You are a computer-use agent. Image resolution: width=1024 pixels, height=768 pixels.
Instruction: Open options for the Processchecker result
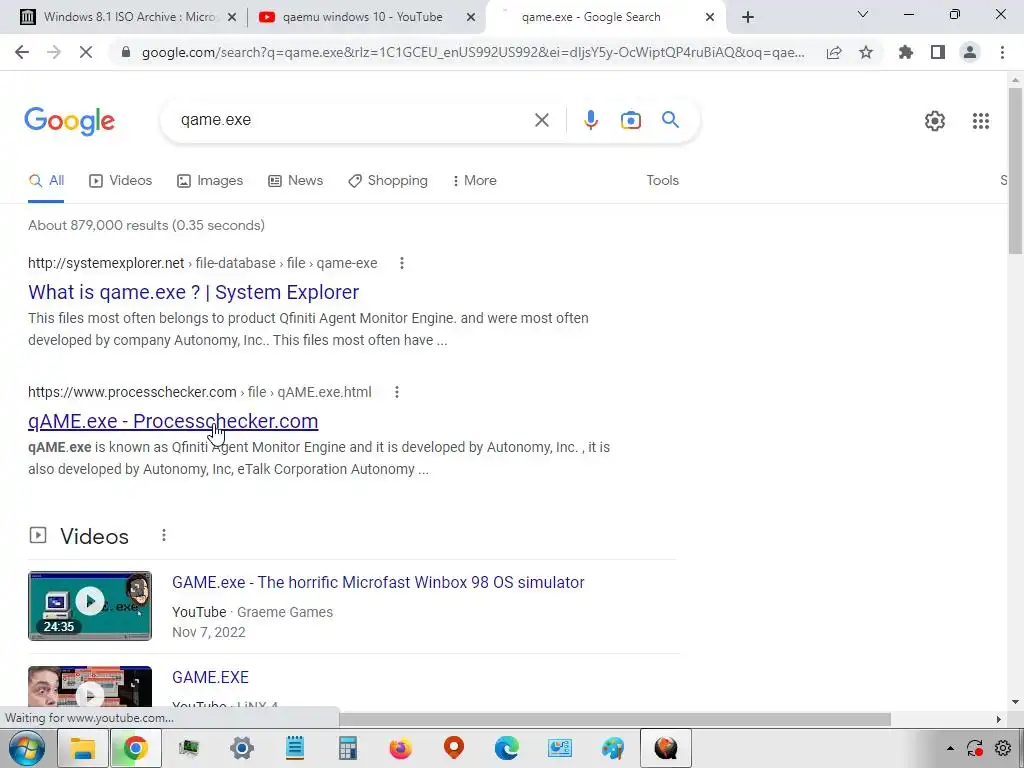point(396,392)
